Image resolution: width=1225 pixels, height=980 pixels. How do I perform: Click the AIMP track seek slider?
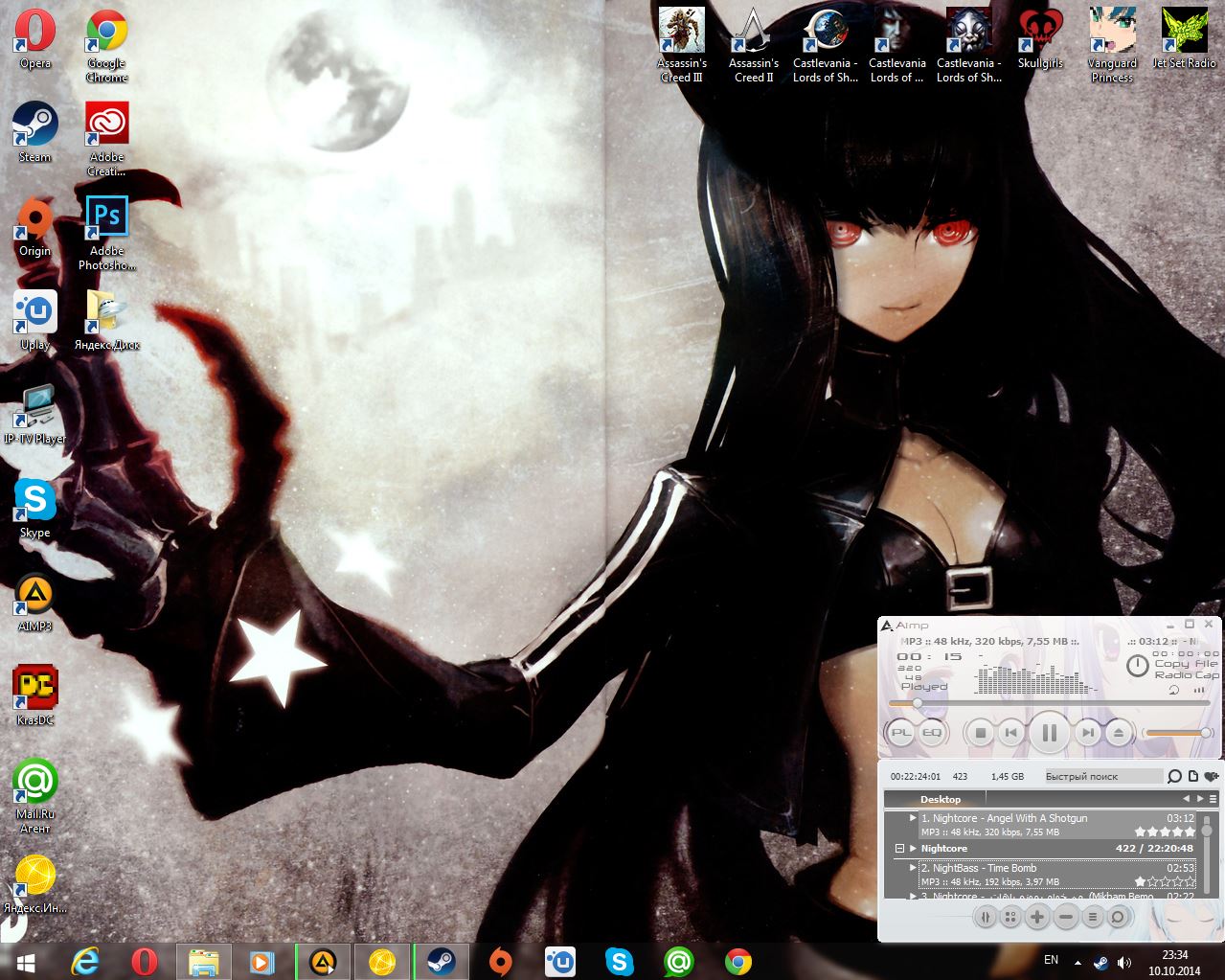pos(1050,703)
